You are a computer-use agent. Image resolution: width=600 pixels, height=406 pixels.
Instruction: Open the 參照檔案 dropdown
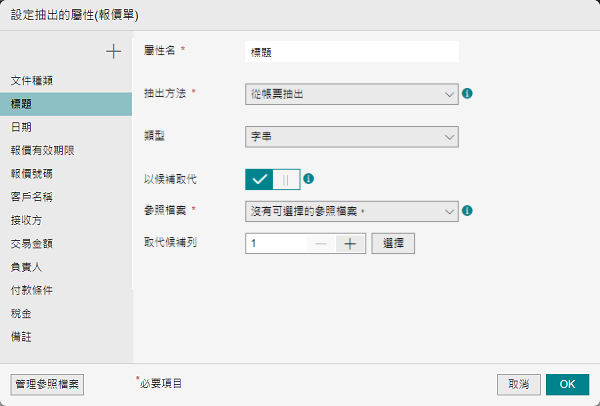click(351, 211)
